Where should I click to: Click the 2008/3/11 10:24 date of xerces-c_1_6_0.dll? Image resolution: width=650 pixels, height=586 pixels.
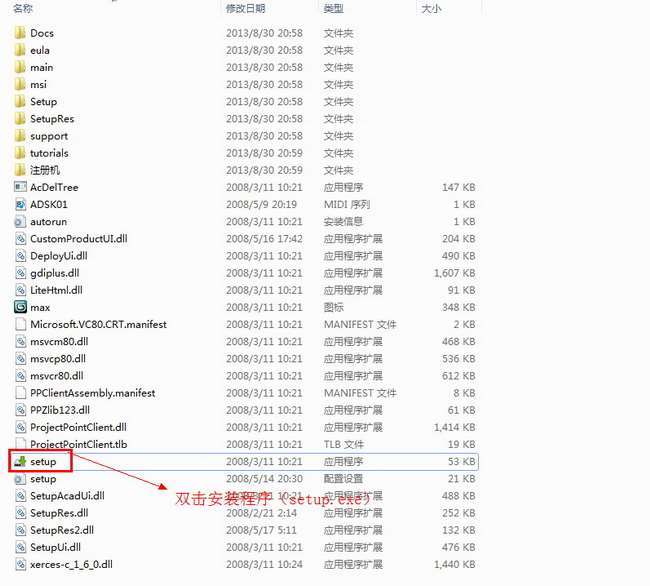pos(264,564)
